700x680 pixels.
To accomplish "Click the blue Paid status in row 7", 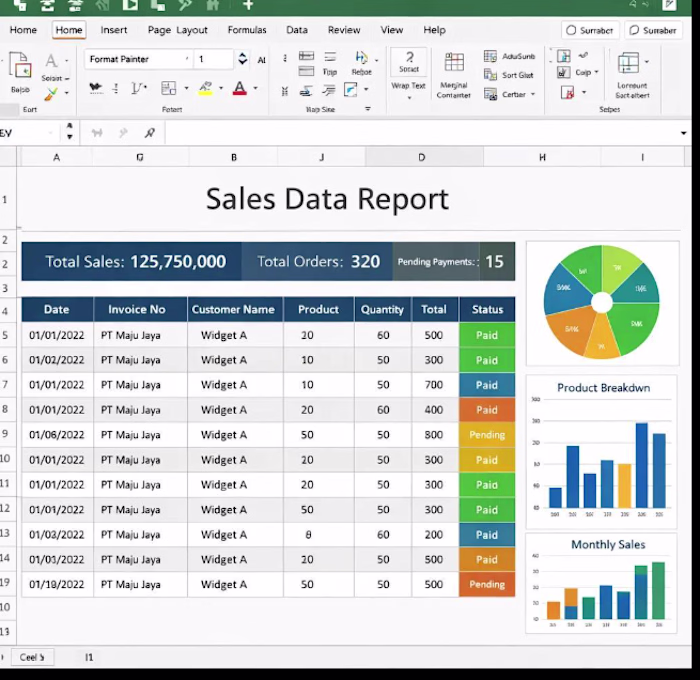I will click(487, 385).
